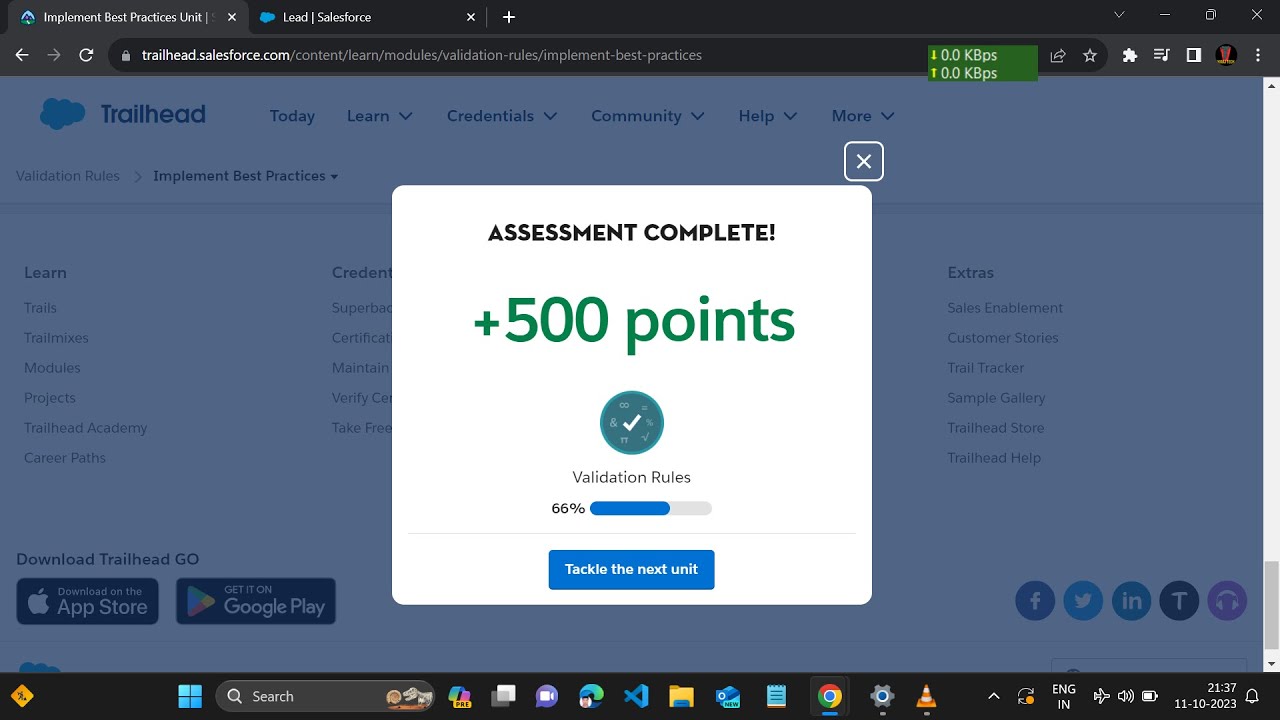Screen dimensions: 1280x720
Task: Click the page vertical scrollbar
Action: pyautogui.click(x=1271, y=605)
